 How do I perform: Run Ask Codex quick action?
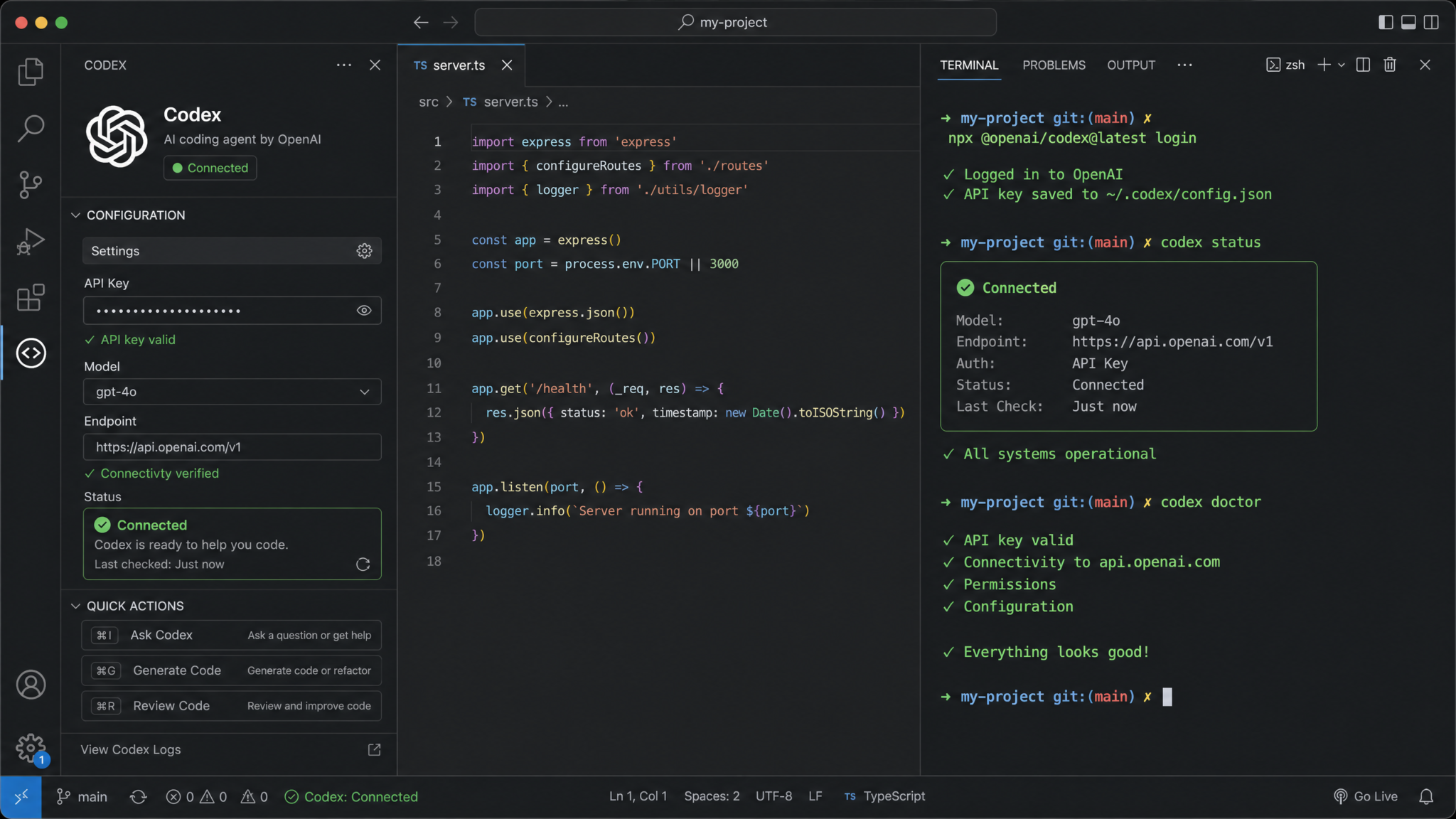click(232, 636)
